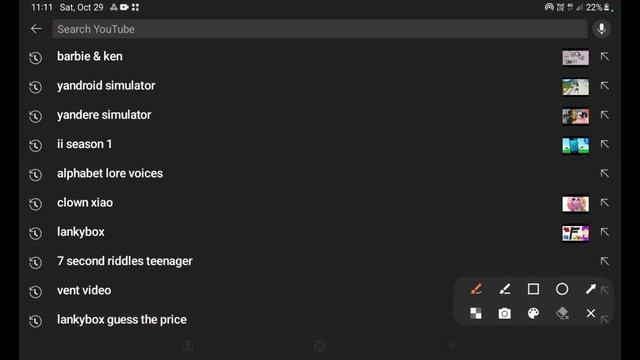Tap the history icon beside 'vent video'

pos(36,291)
